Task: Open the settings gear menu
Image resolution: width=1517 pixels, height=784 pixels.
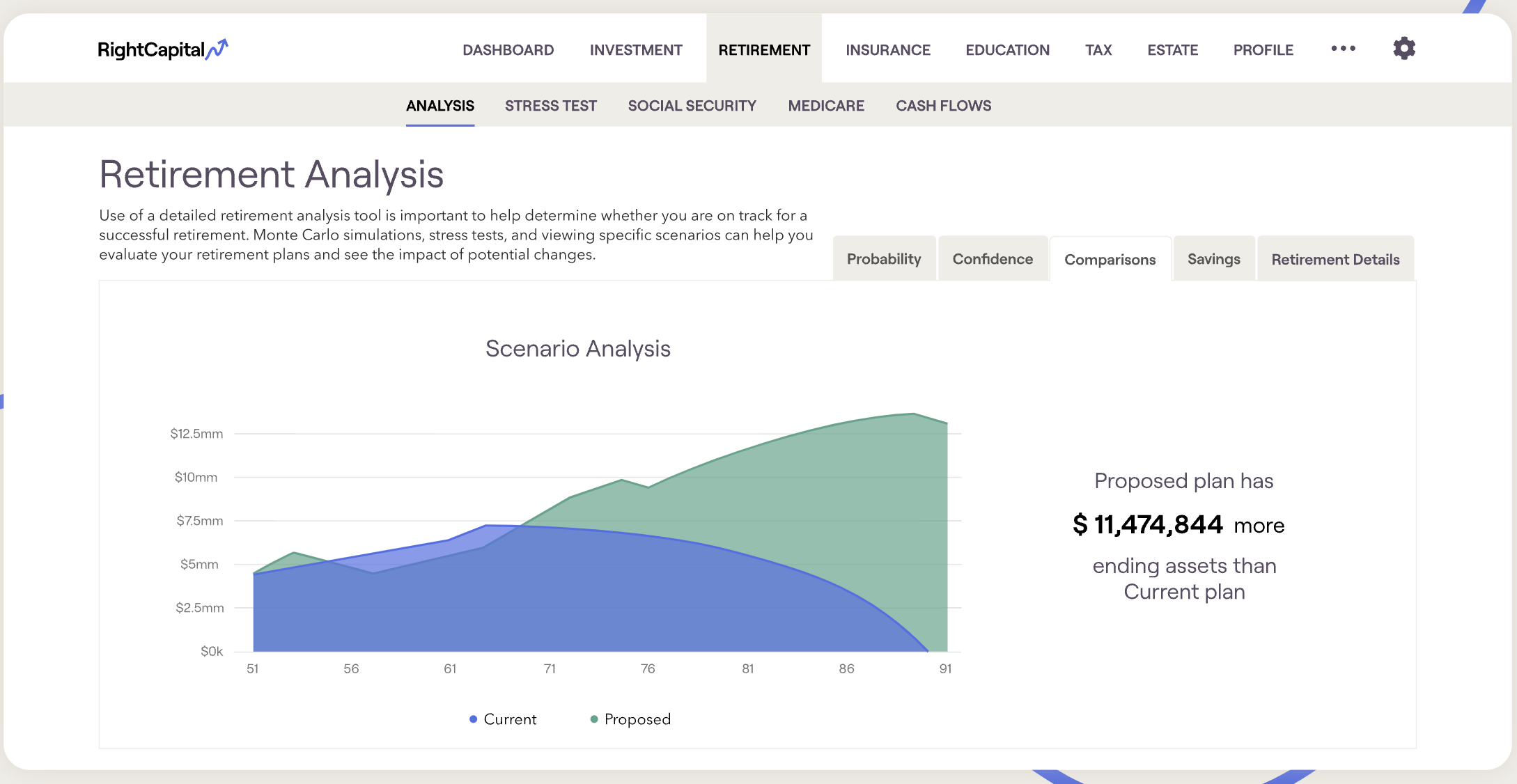Action: point(1403,47)
